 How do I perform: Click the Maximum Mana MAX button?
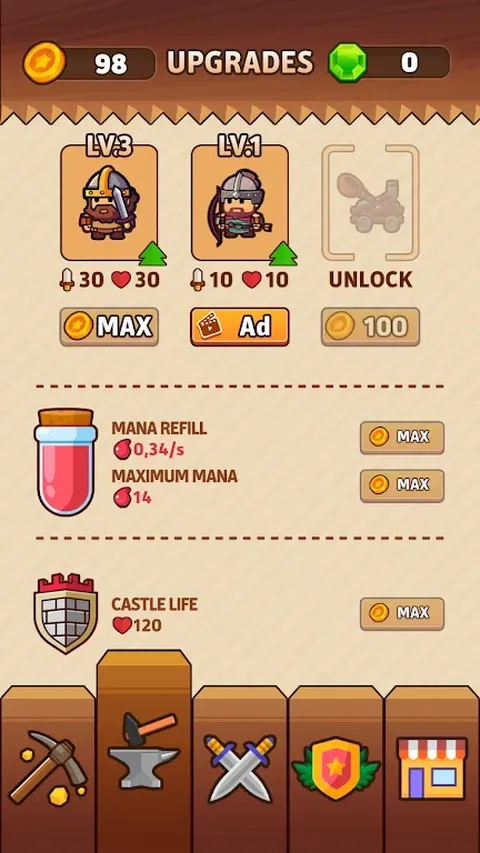pyautogui.click(x=402, y=485)
